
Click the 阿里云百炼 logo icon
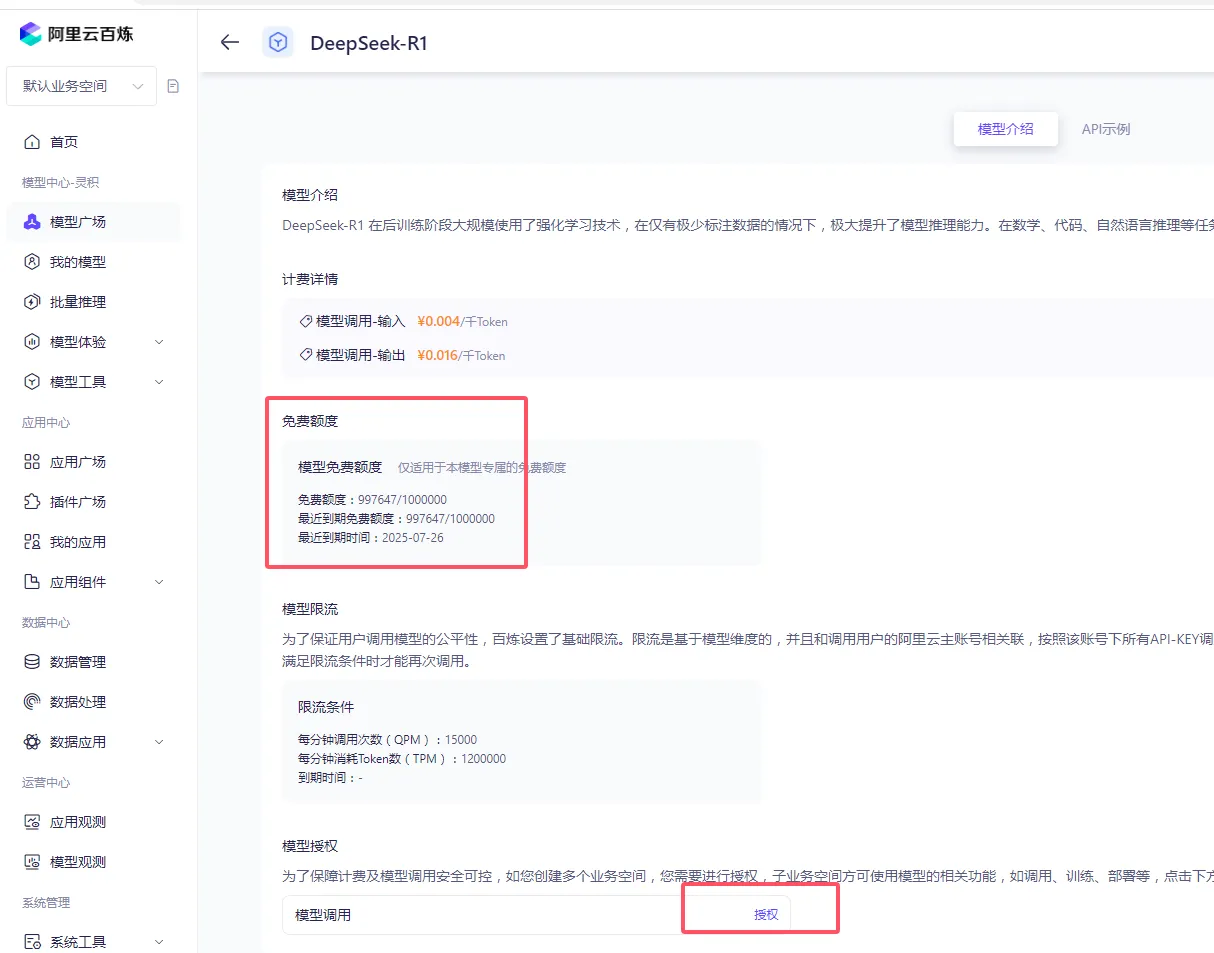pyautogui.click(x=31, y=34)
